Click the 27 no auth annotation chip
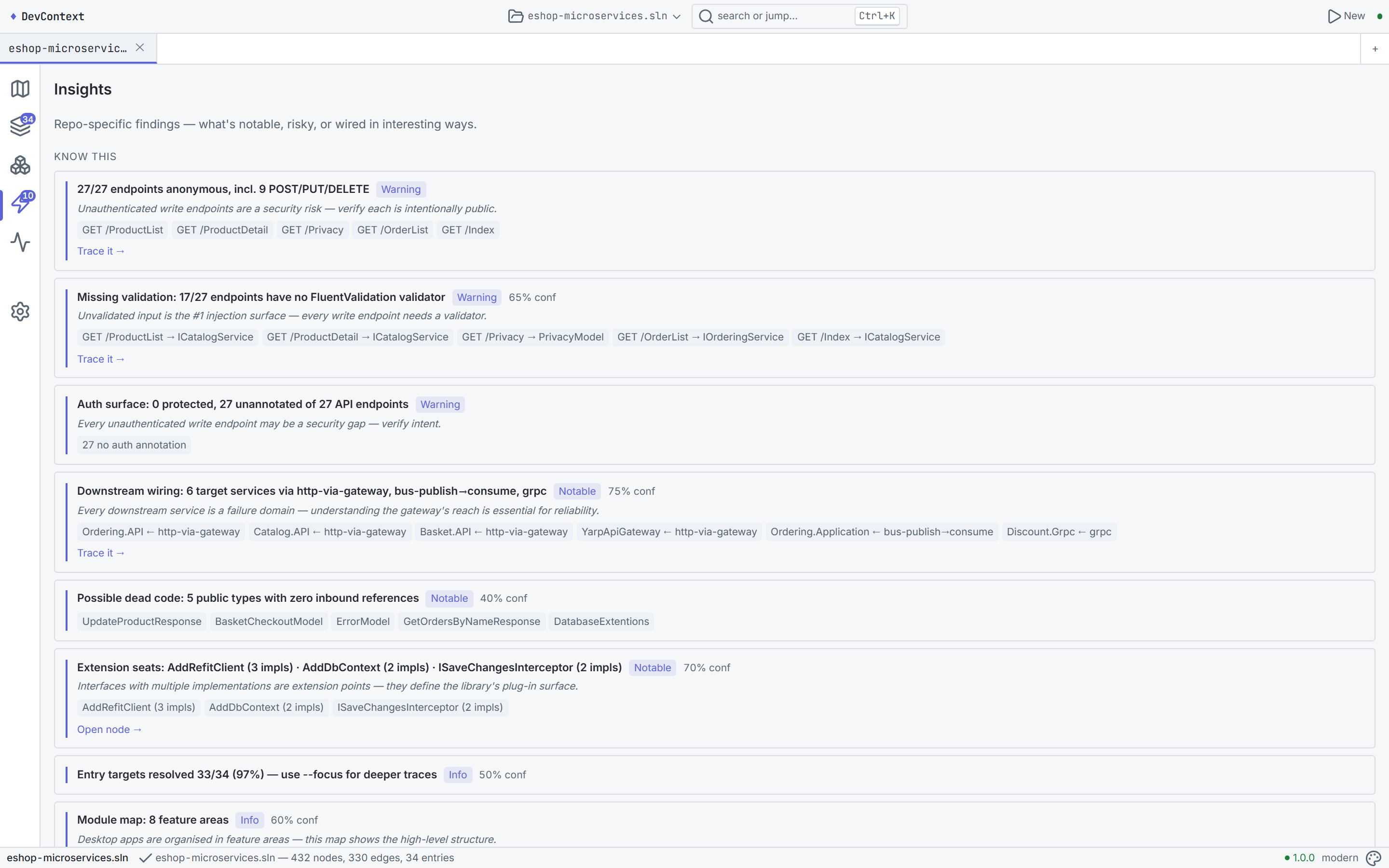Viewport: 1389px width, 868px height. (x=134, y=445)
